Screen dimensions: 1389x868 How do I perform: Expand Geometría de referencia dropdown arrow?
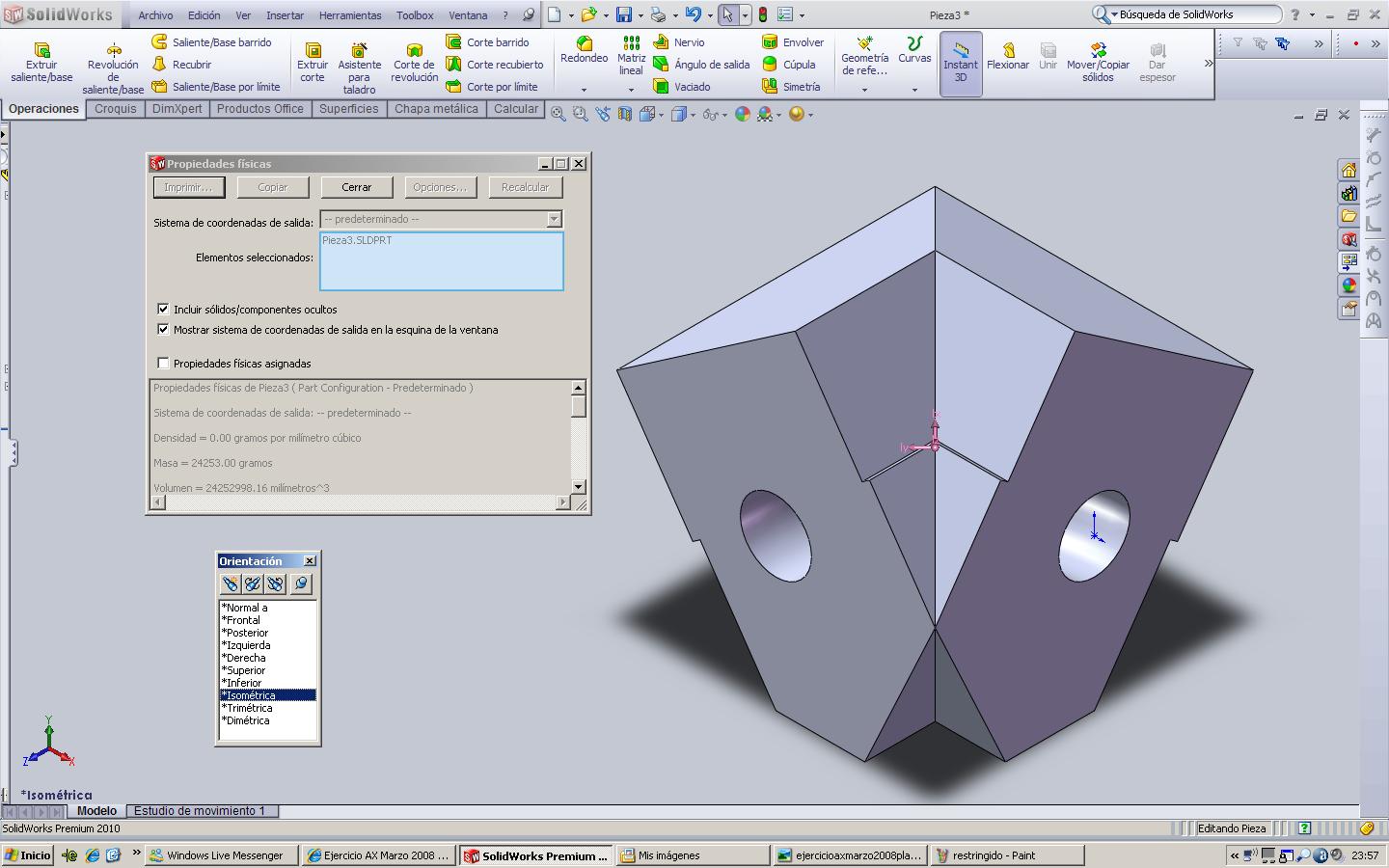click(864, 90)
